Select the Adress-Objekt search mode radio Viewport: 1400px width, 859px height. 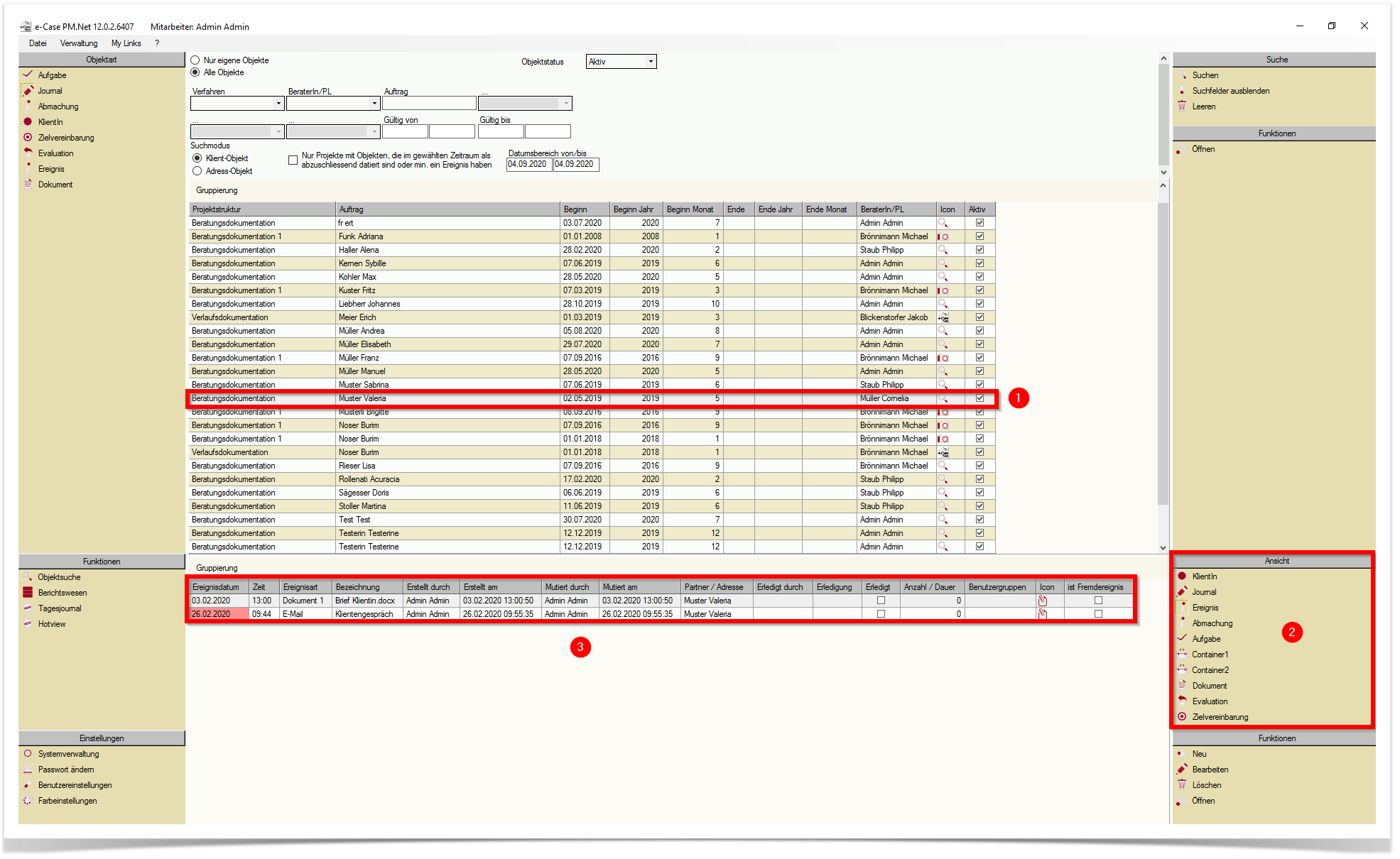197,171
